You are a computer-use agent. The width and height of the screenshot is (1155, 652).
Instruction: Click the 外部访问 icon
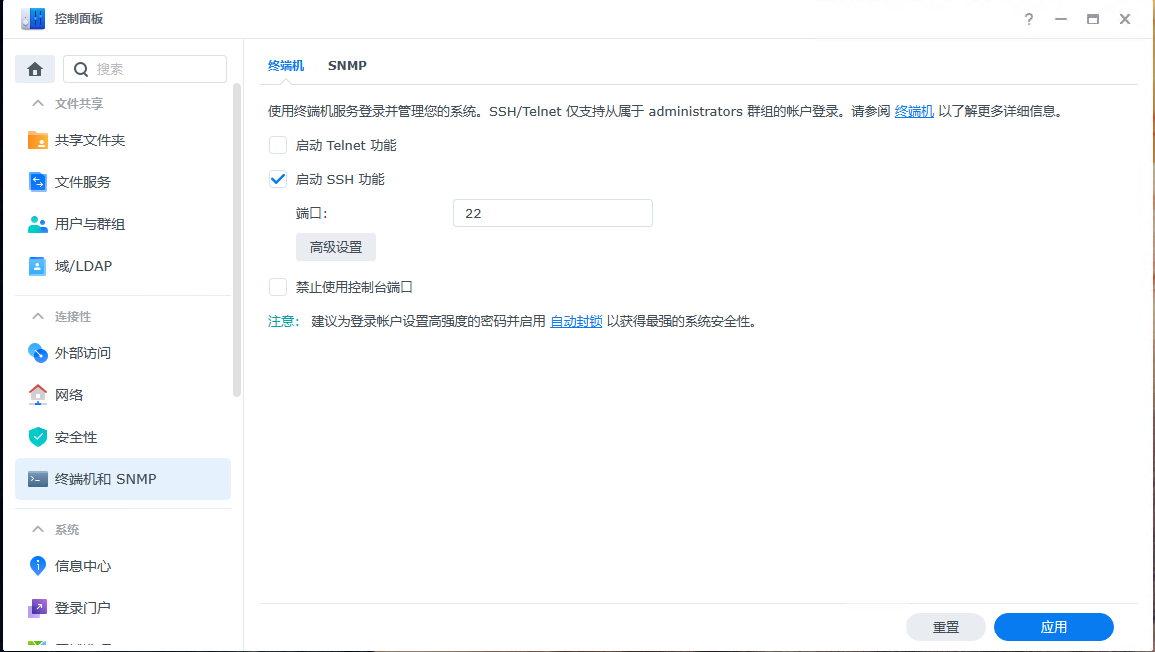[38, 353]
